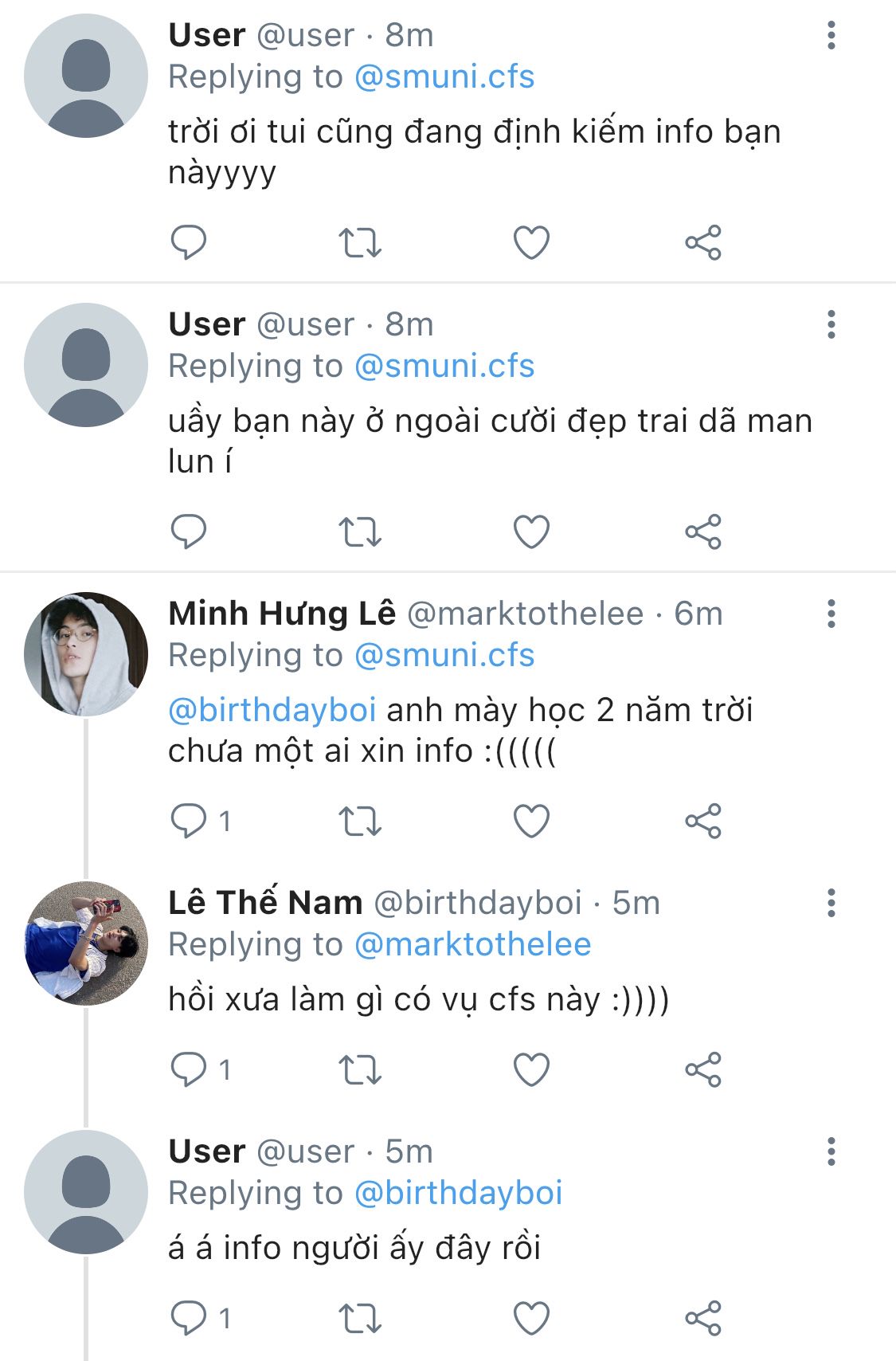Share Lê Thế Nam's tweet
Screen dimensions: 896x1361
coord(703,1069)
